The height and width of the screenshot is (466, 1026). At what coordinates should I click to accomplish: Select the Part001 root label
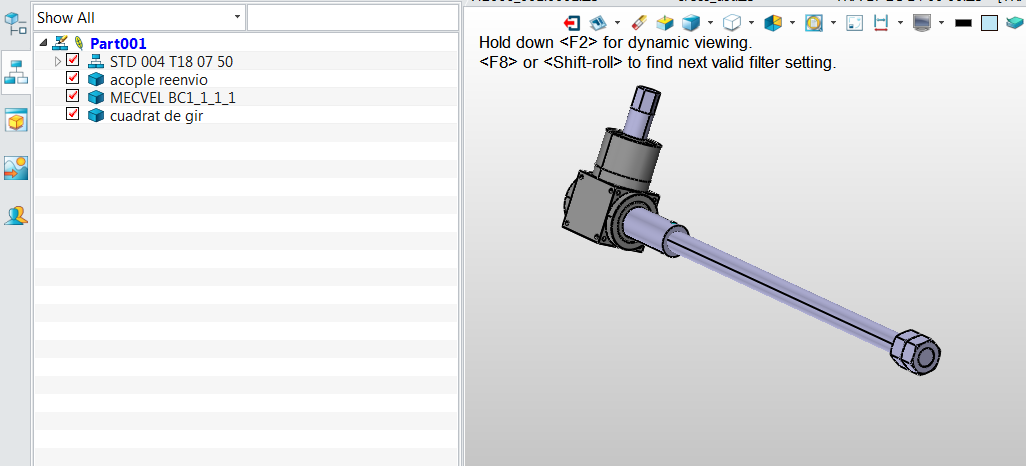click(118, 44)
